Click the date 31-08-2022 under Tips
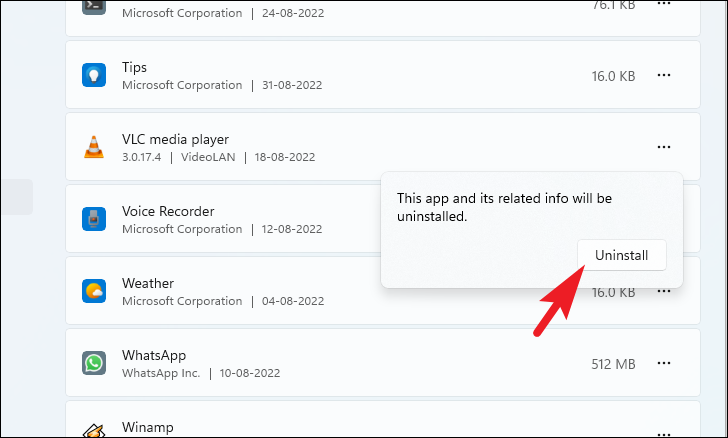728x438 pixels. (x=292, y=85)
